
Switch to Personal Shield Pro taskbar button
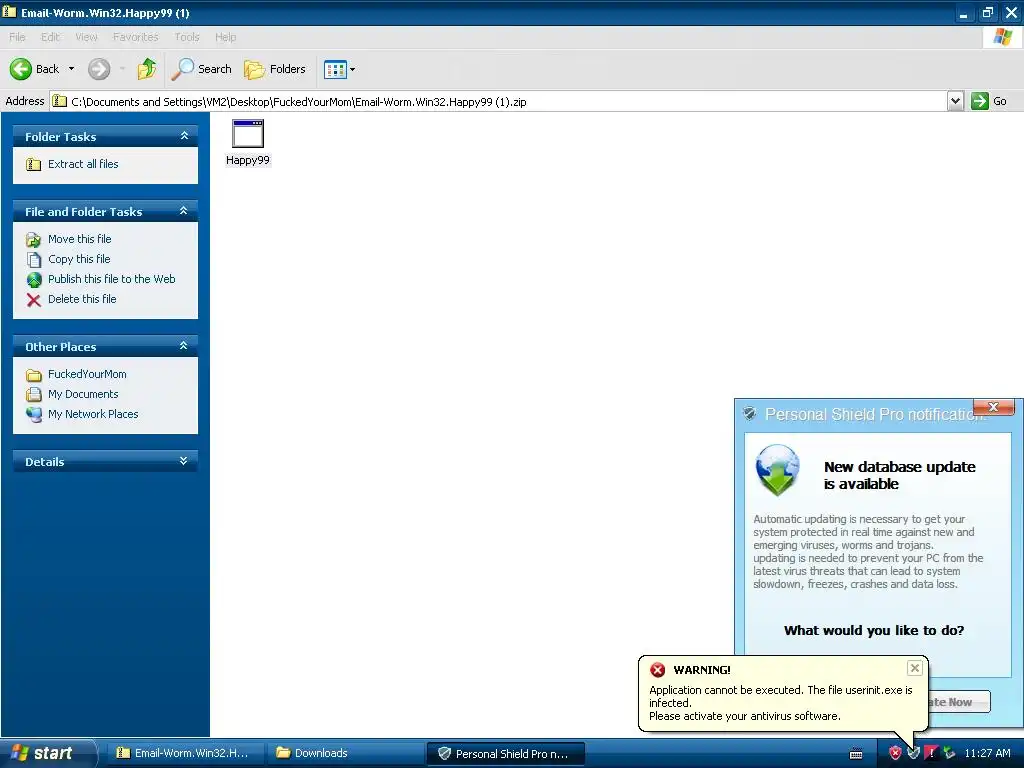click(x=505, y=754)
